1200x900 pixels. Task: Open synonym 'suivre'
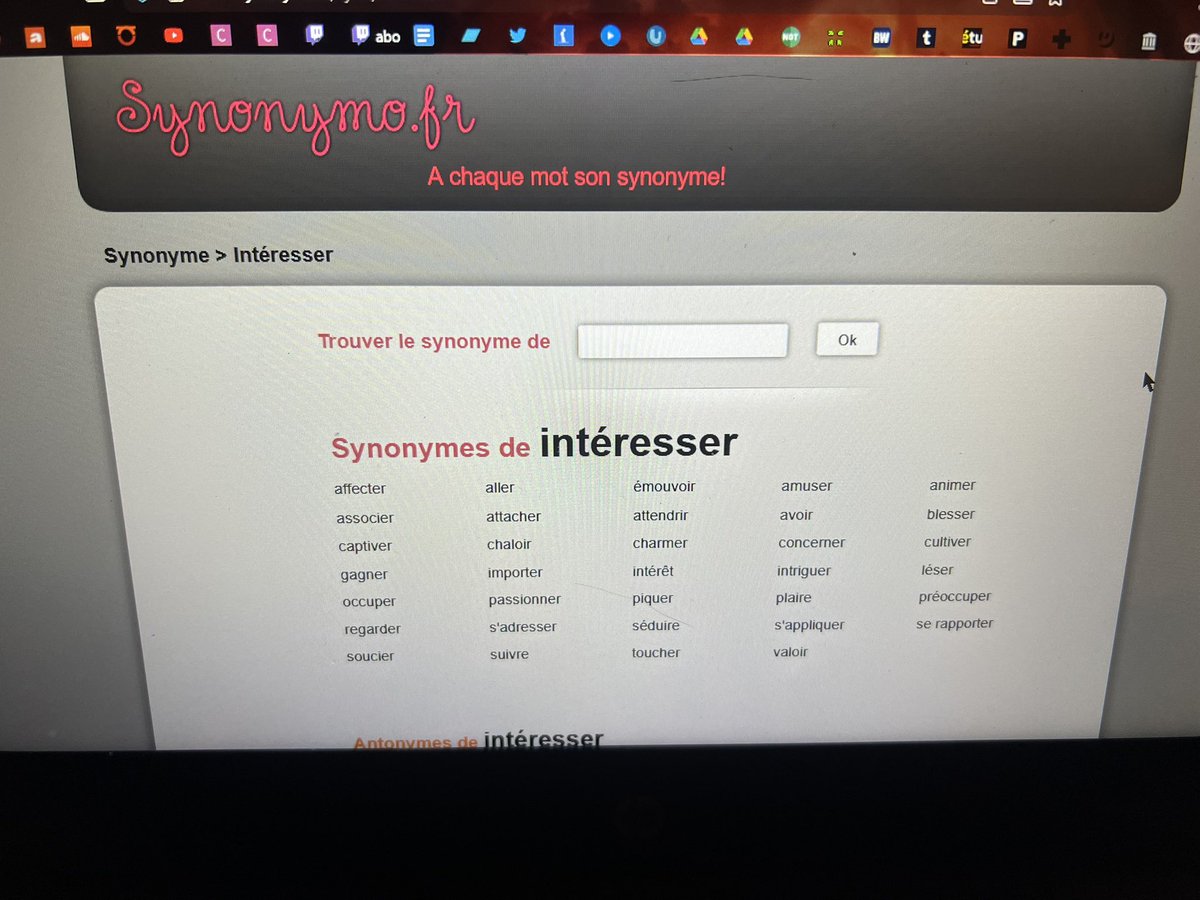(509, 655)
